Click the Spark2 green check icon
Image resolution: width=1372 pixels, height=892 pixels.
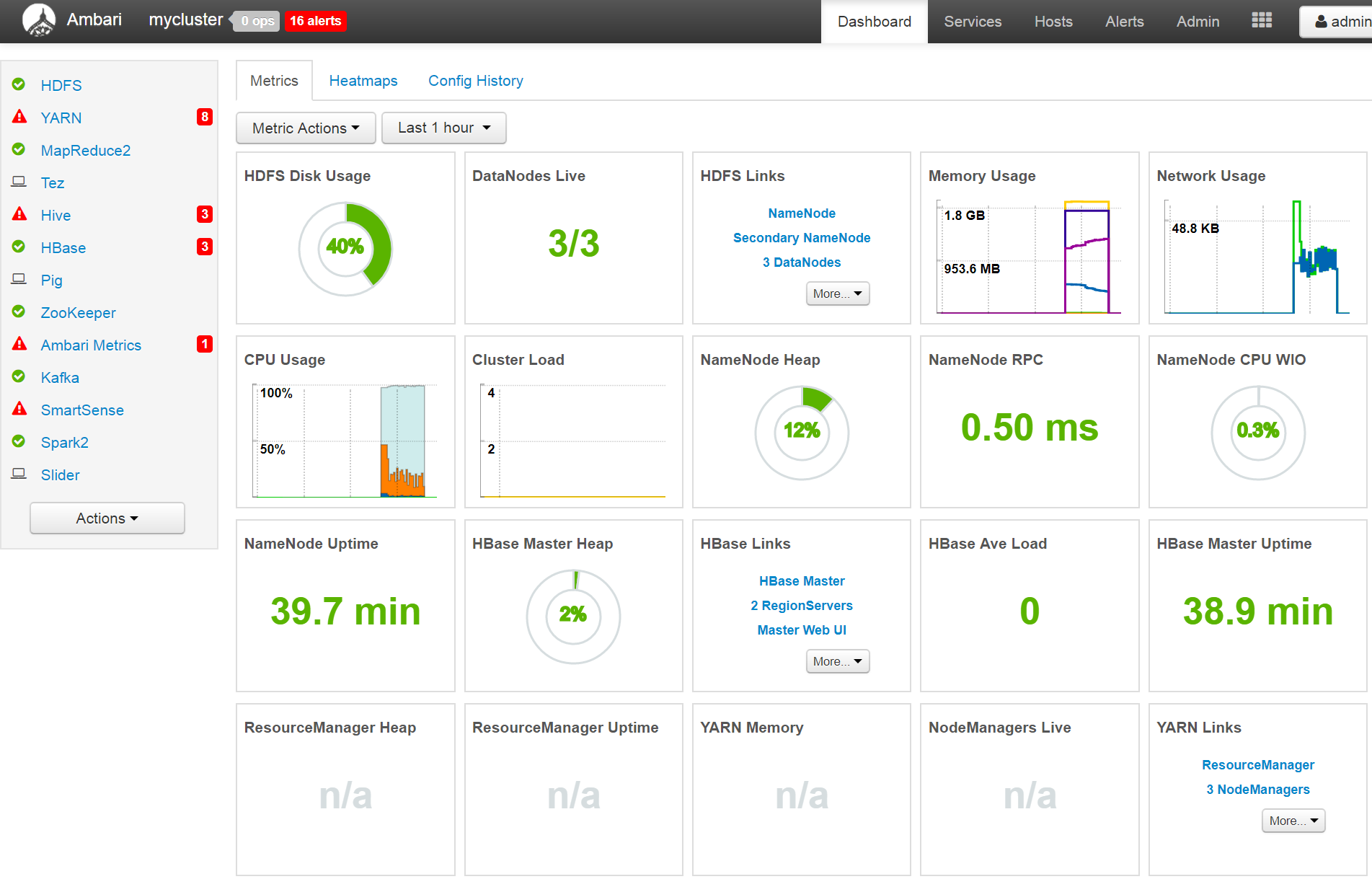tap(19, 441)
